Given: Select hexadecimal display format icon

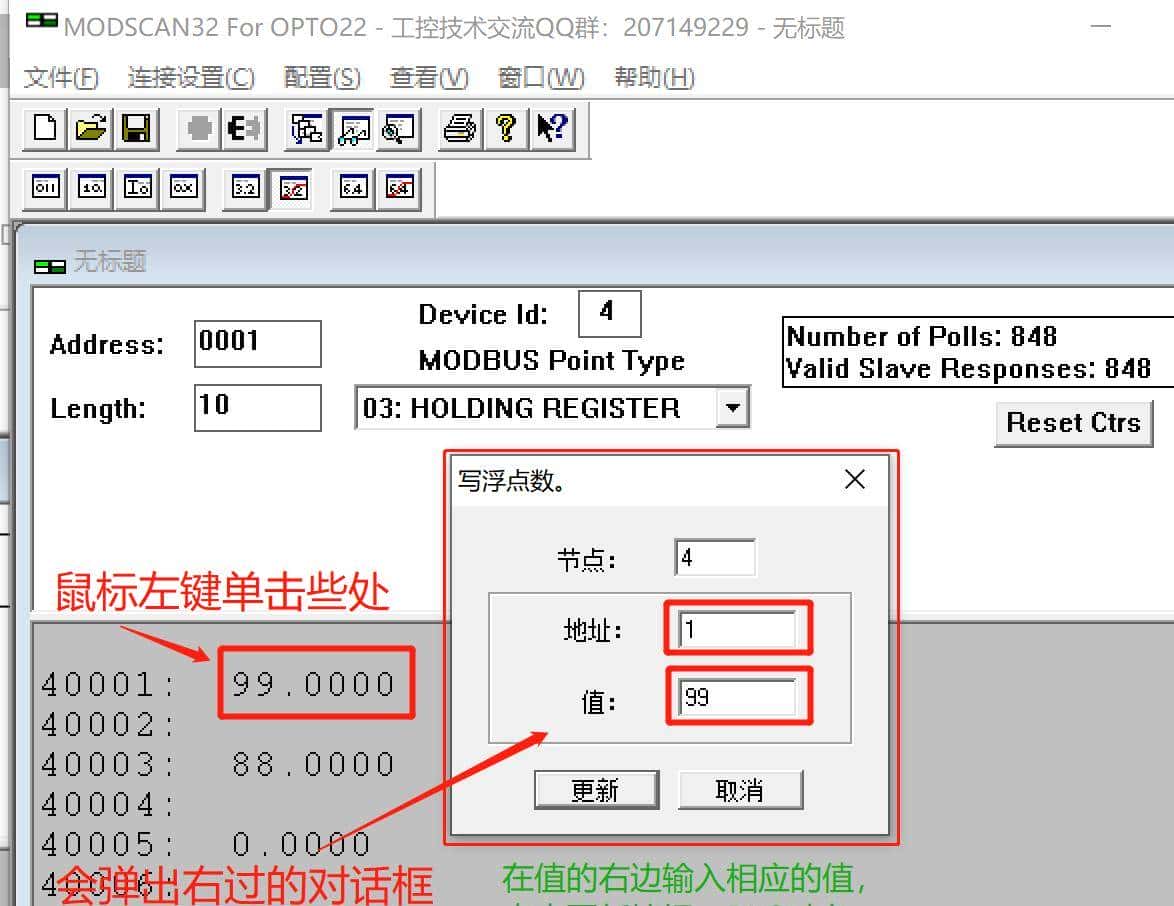Looking at the screenshot, I should tap(185, 187).
